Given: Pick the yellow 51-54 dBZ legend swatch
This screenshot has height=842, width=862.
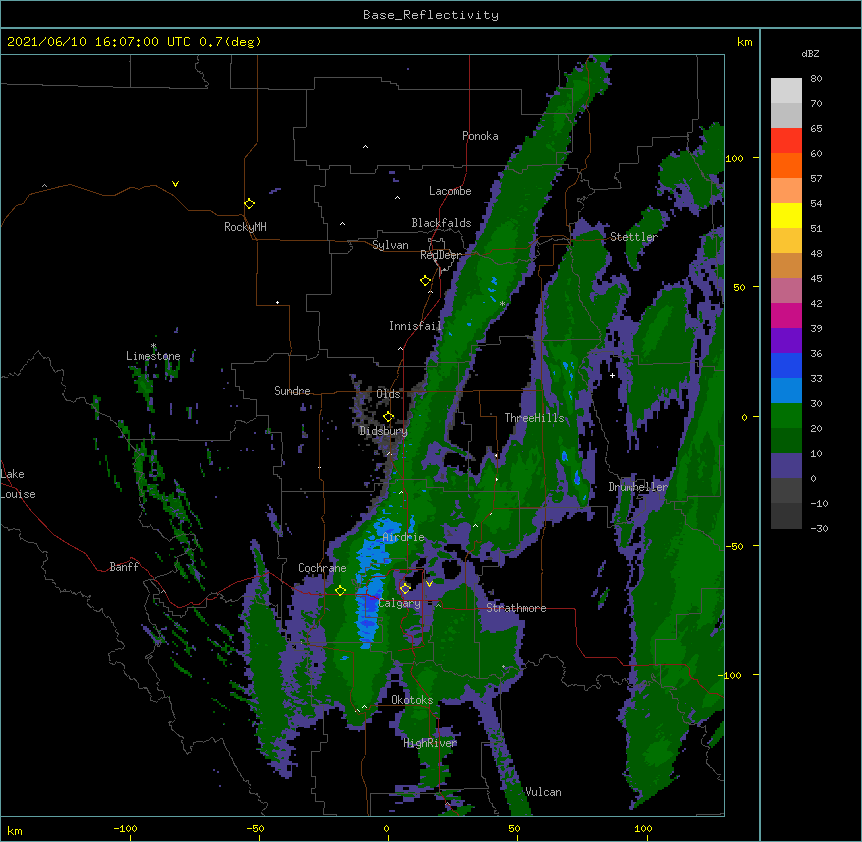Looking at the screenshot, I should click(786, 215).
